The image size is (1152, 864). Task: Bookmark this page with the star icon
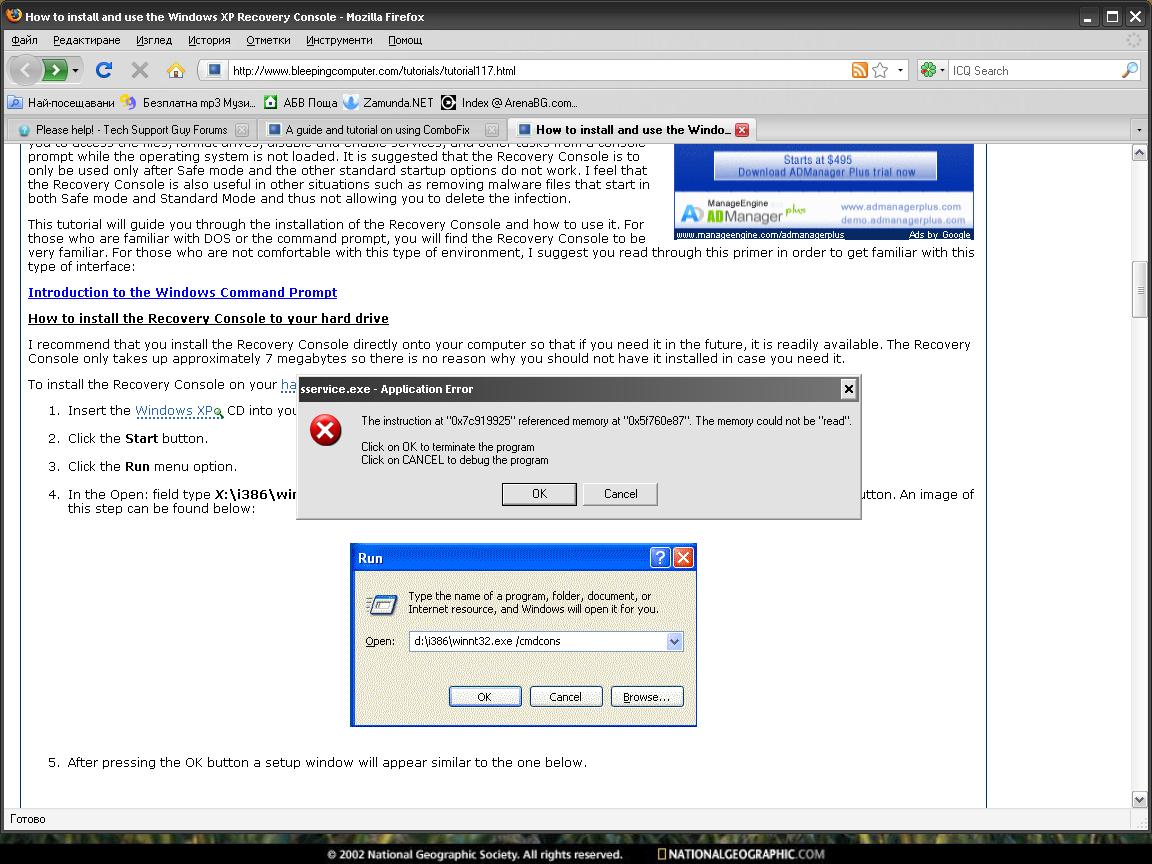tap(880, 70)
